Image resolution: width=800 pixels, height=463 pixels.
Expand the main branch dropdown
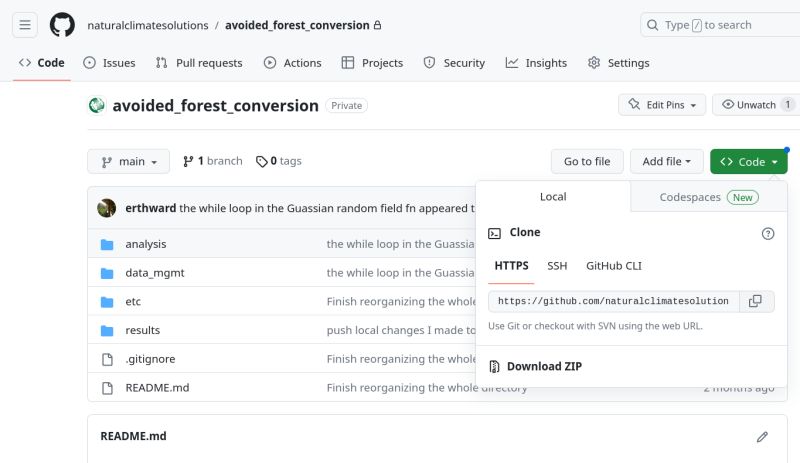click(x=128, y=161)
